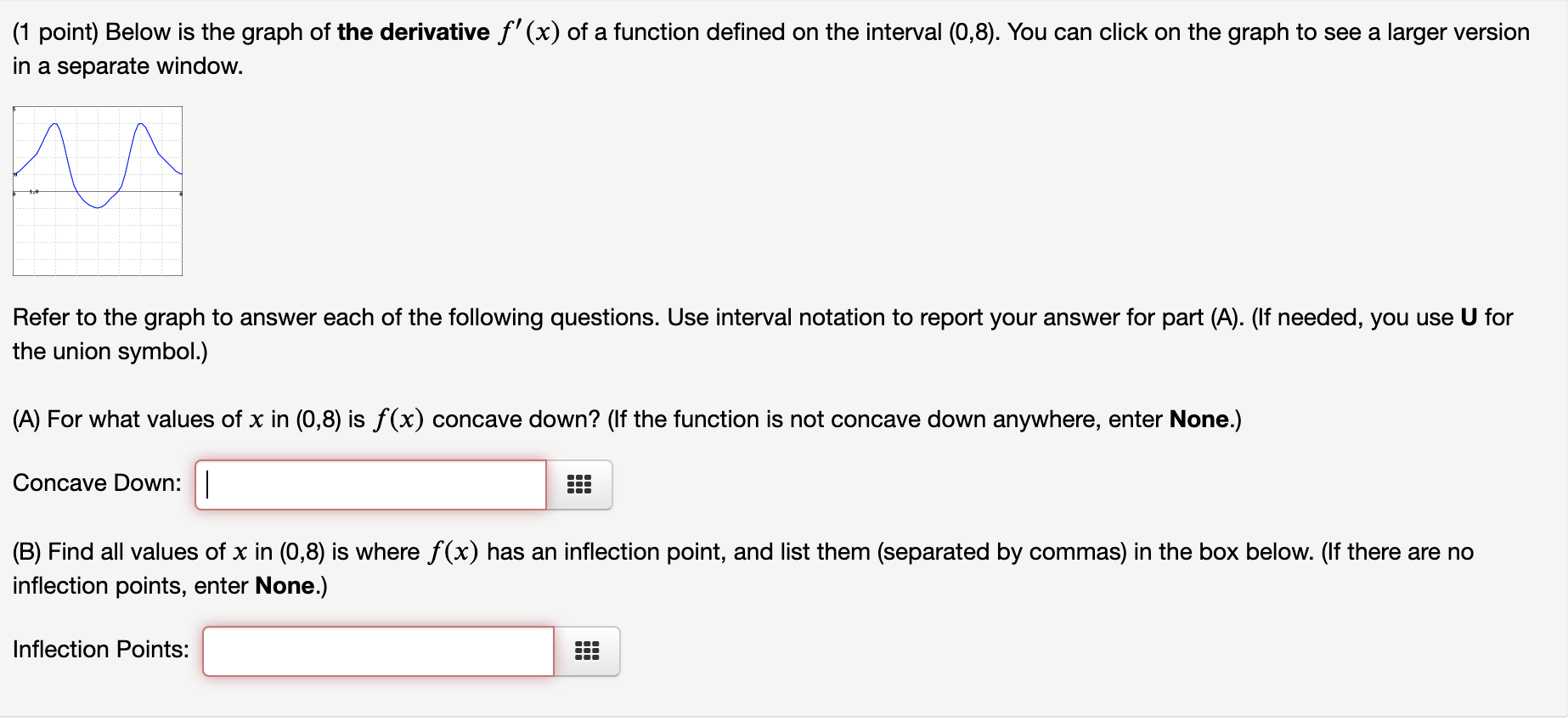Place cursor in the Concave Down text field

point(369,485)
